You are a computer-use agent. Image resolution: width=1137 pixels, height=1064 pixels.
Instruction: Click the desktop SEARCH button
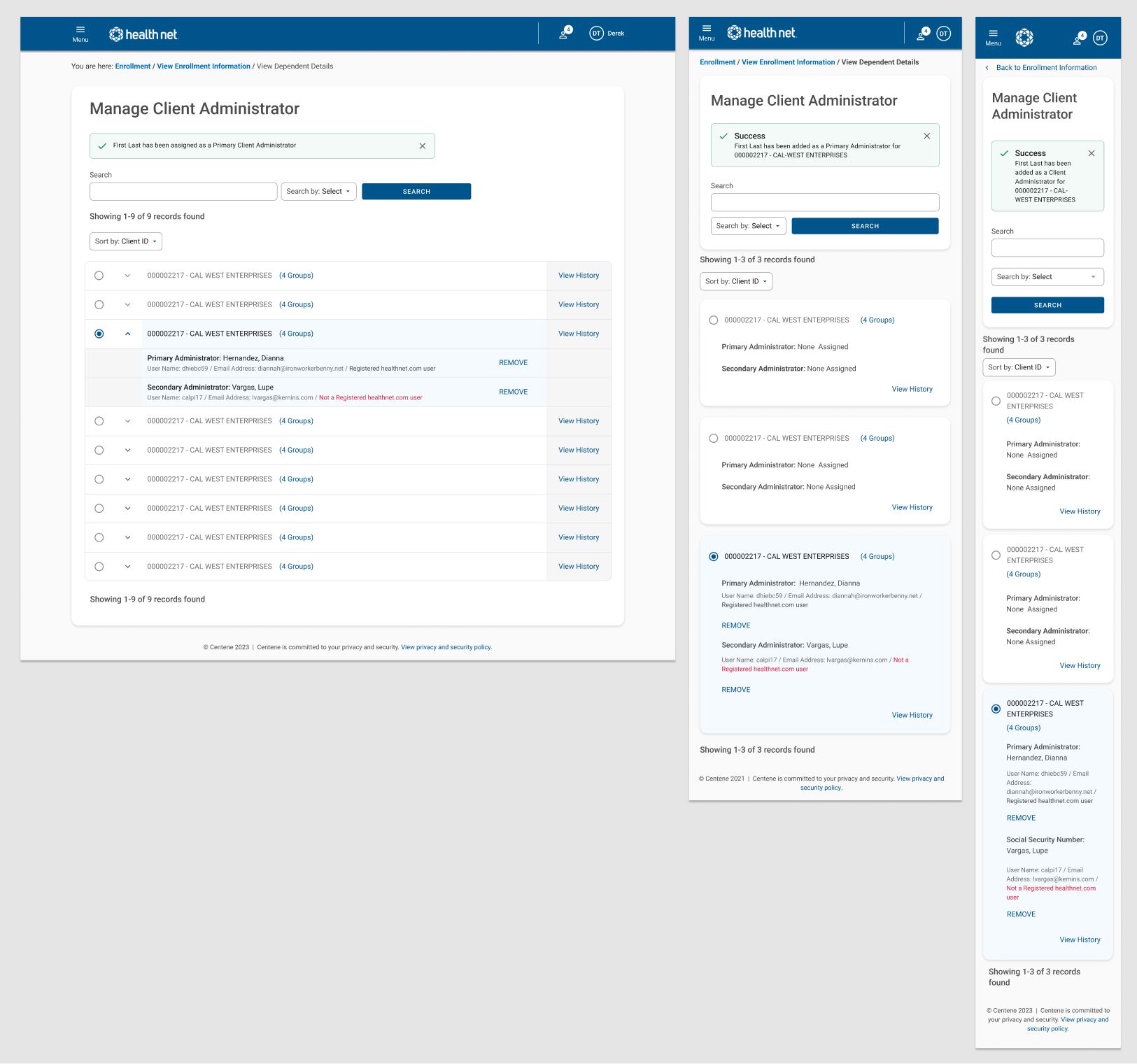point(416,192)
